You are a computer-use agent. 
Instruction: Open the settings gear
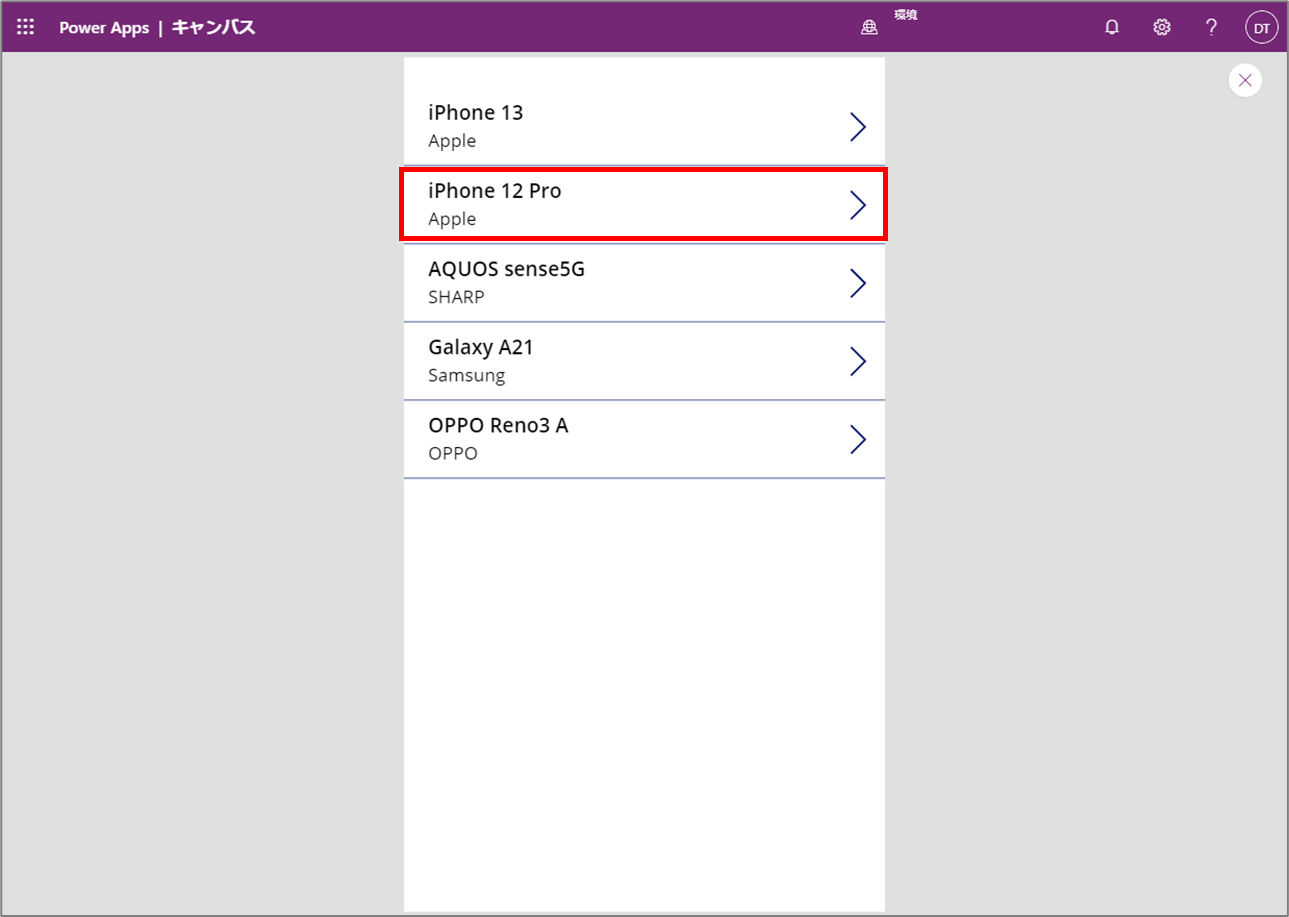1161,28
